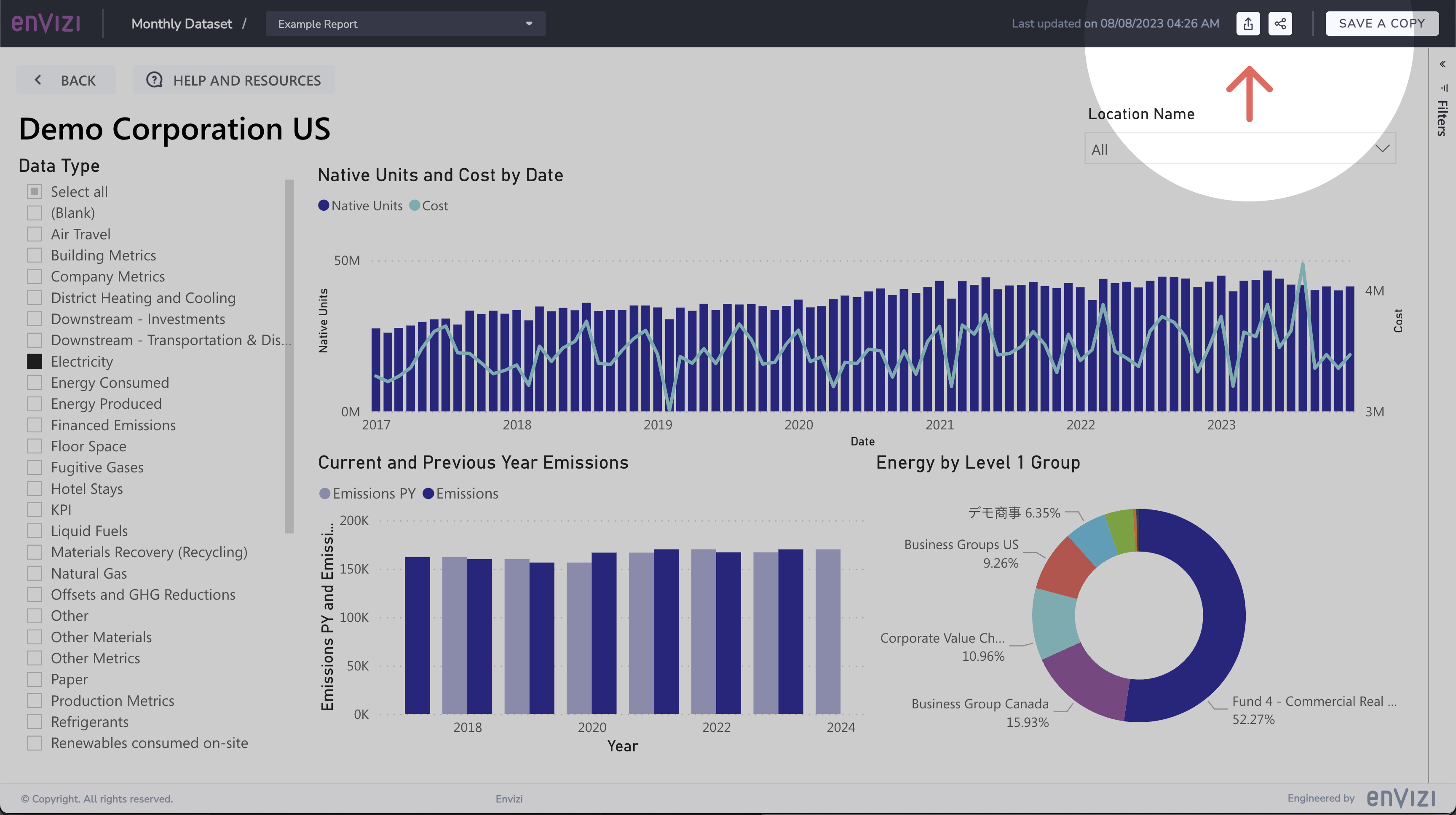
Task: Open the Example Report dropdown
Action: point(405,24)
